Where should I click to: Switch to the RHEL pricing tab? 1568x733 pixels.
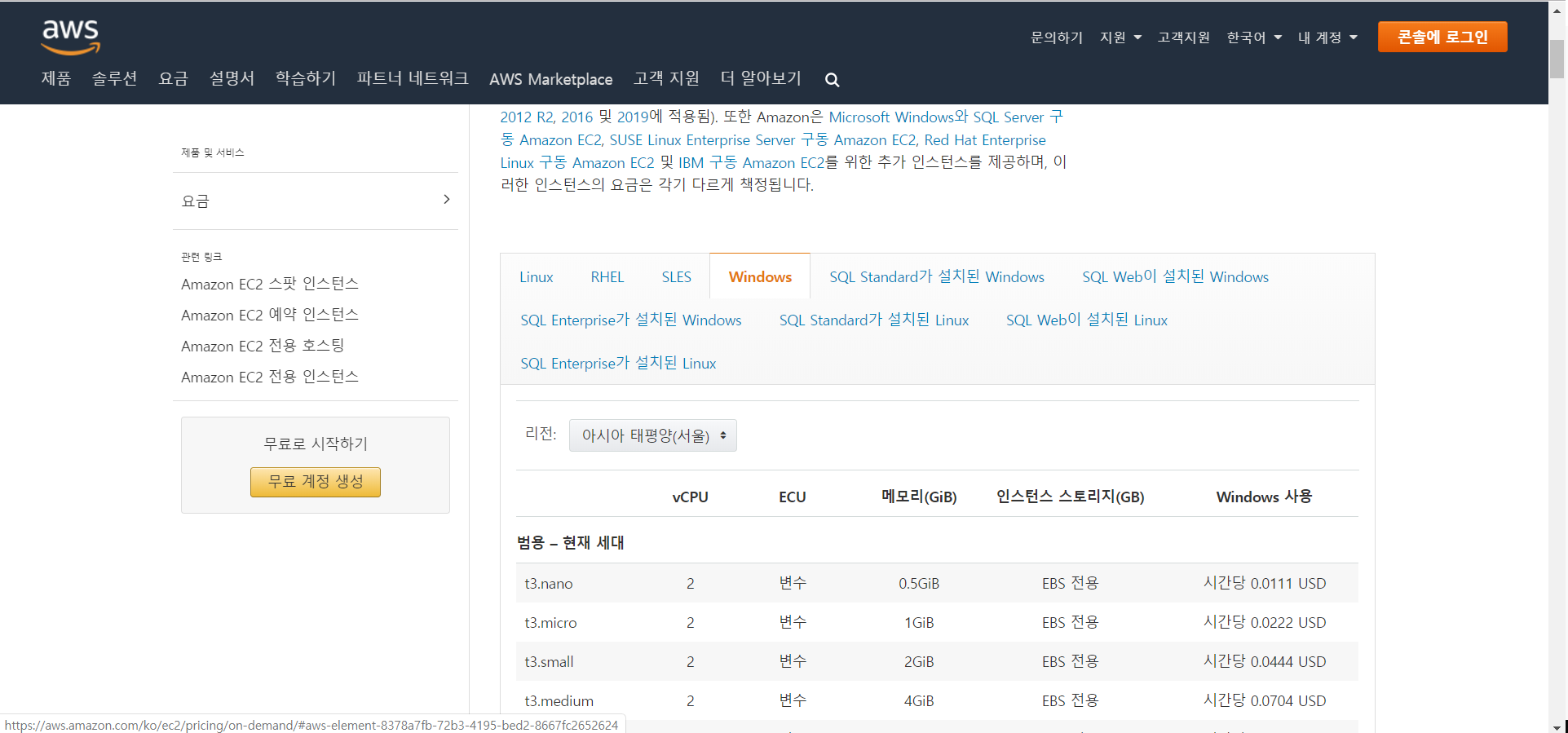pyautogui.click(x=607, y=277)
